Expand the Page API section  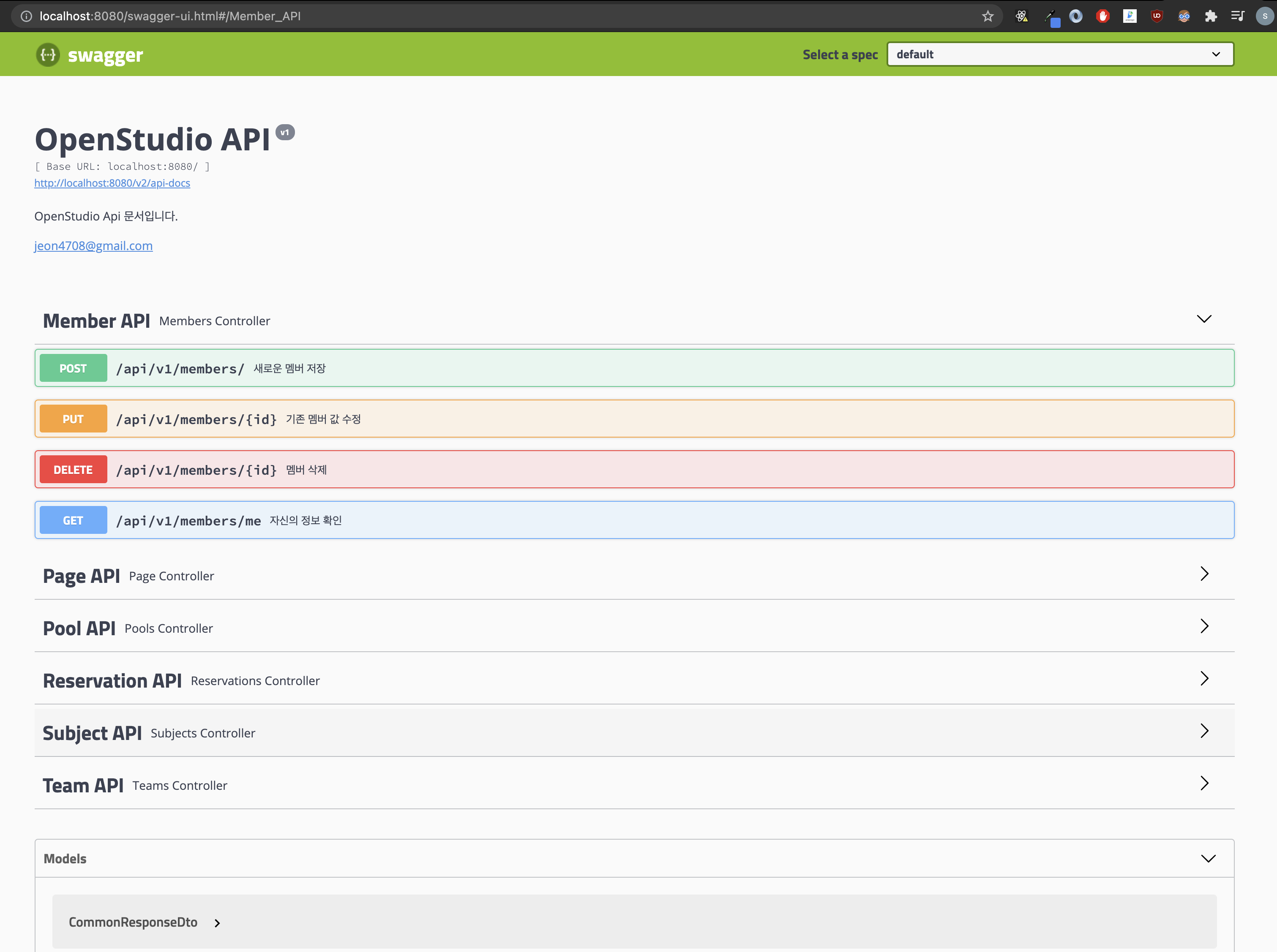pos(1204,574)
